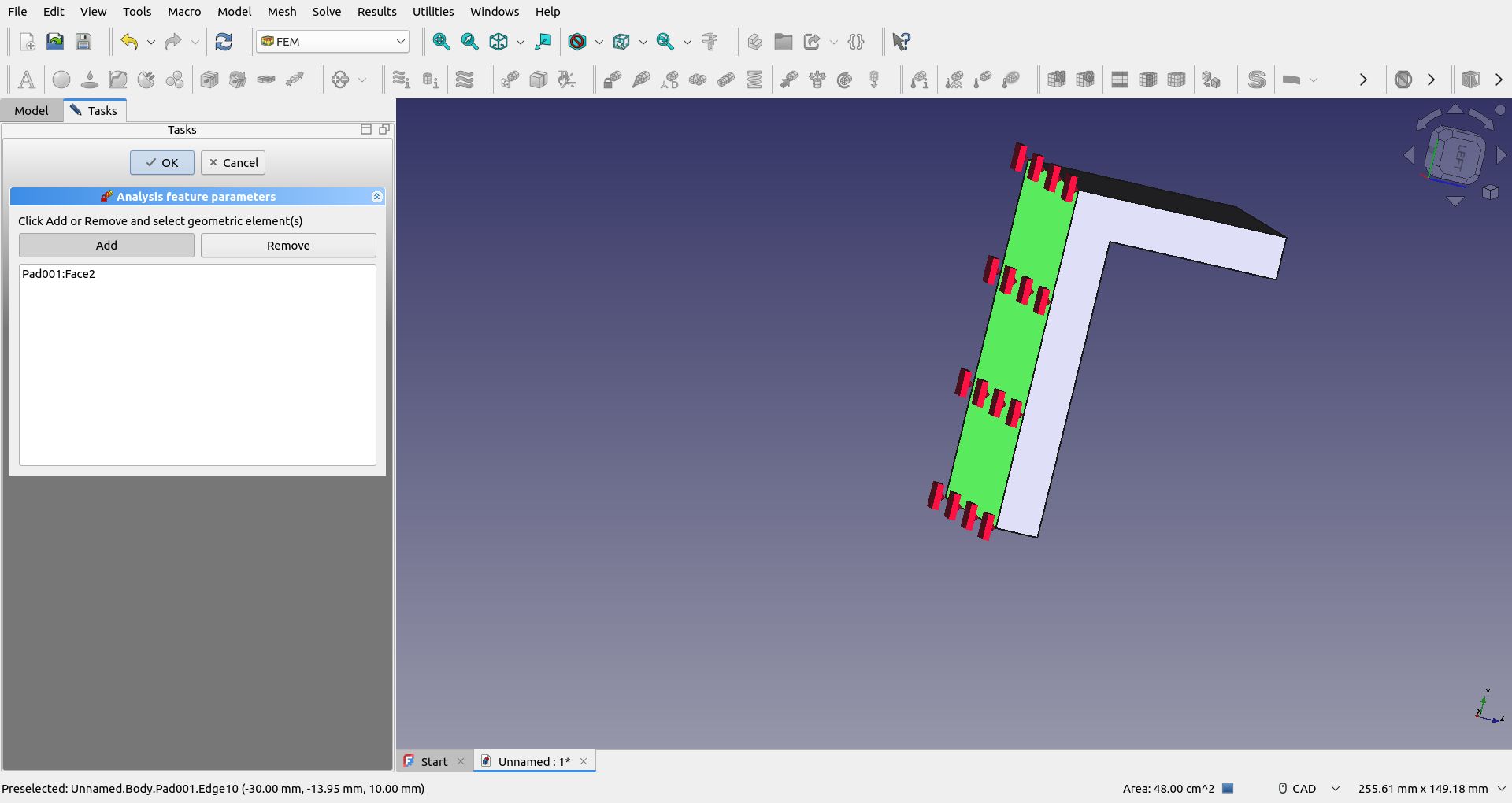Open the Solve menu

pyautogui.click(x=326, y=12)
